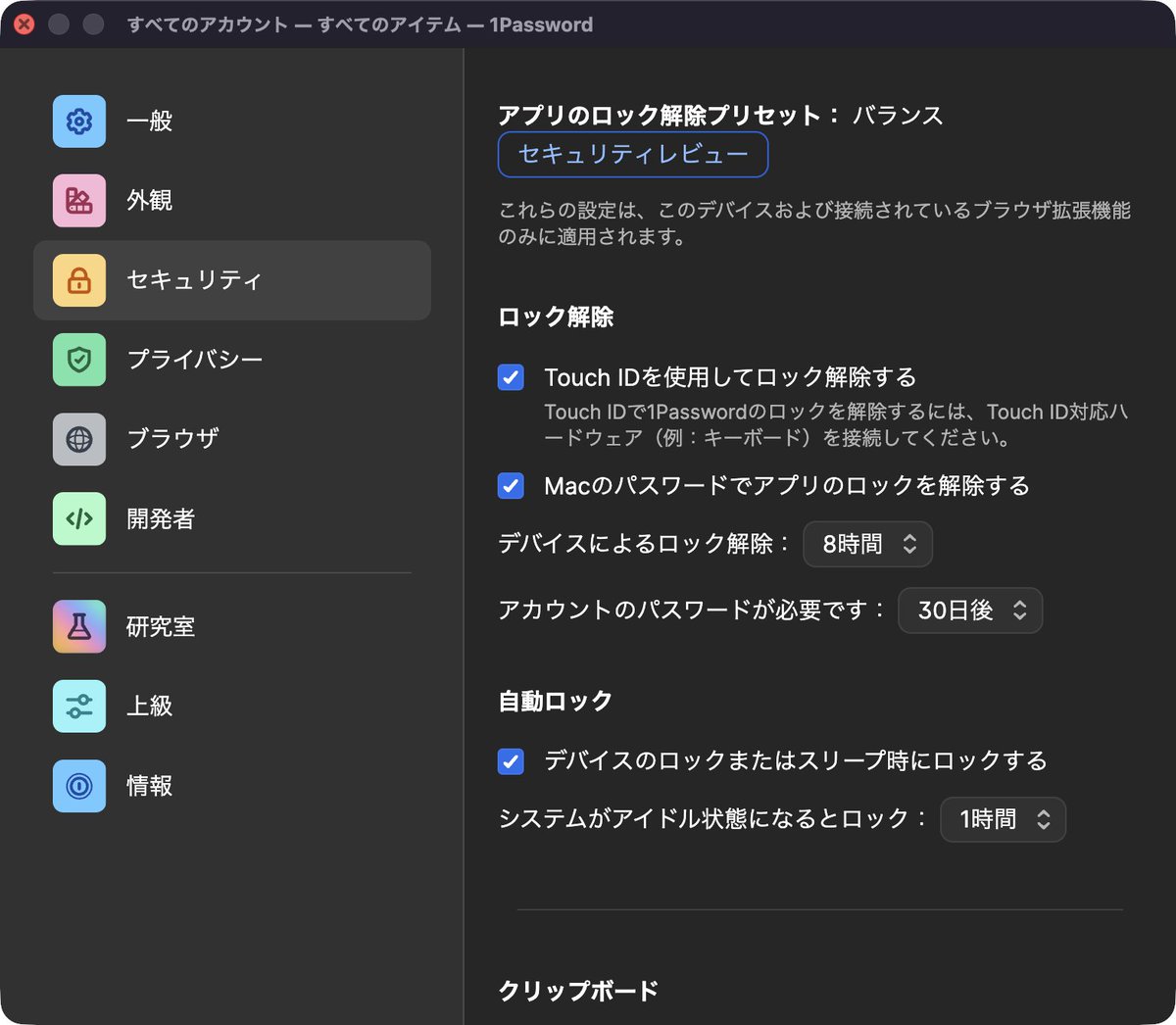Open the システムがアイドル状態になるとロック 1時間 dropdown

[1004, 819]
